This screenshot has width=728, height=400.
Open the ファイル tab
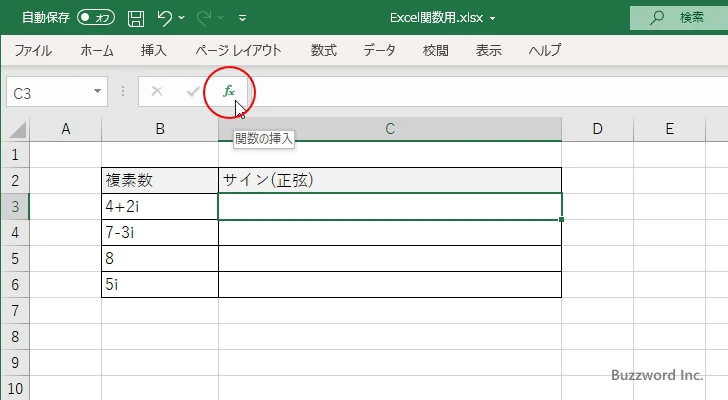[x=33, y=49]
